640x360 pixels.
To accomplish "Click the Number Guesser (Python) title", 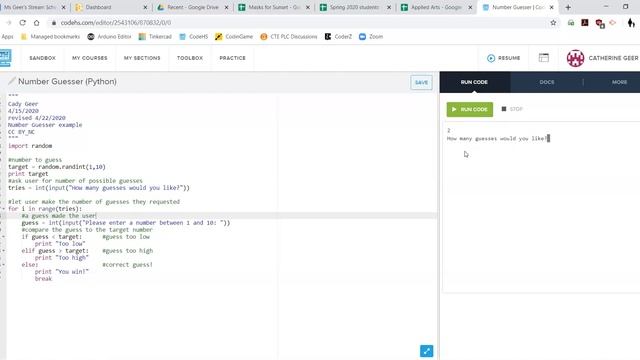I will point(67,82).
